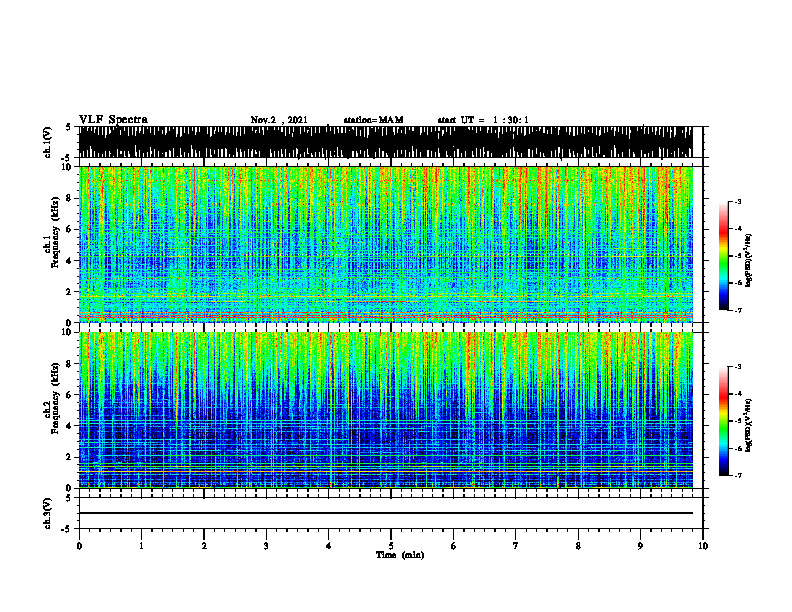
Task: Click the "-3" label on ch.2 colorbar
Action: (738, 367)
